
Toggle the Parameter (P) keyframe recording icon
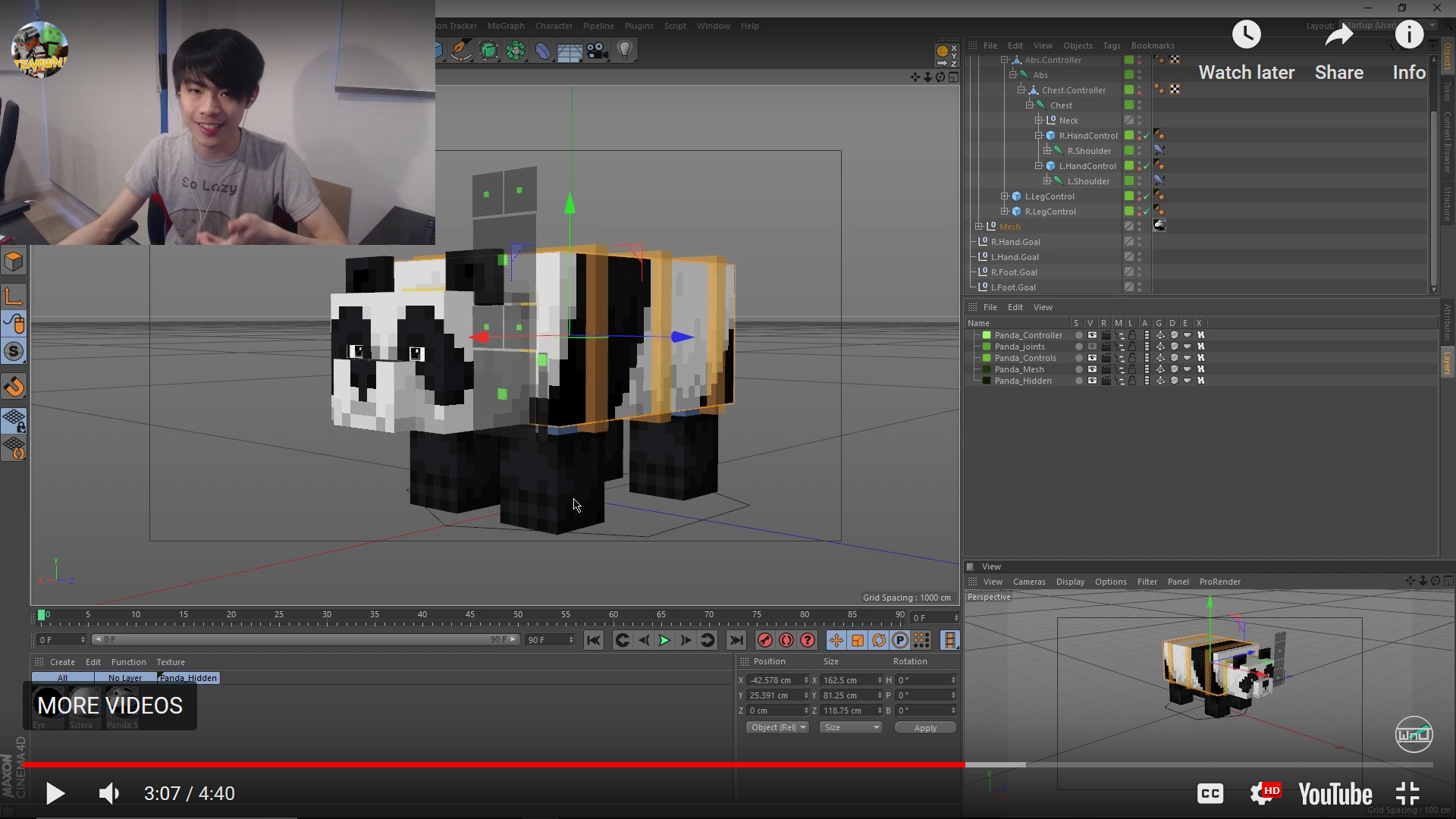coord(900,641)
